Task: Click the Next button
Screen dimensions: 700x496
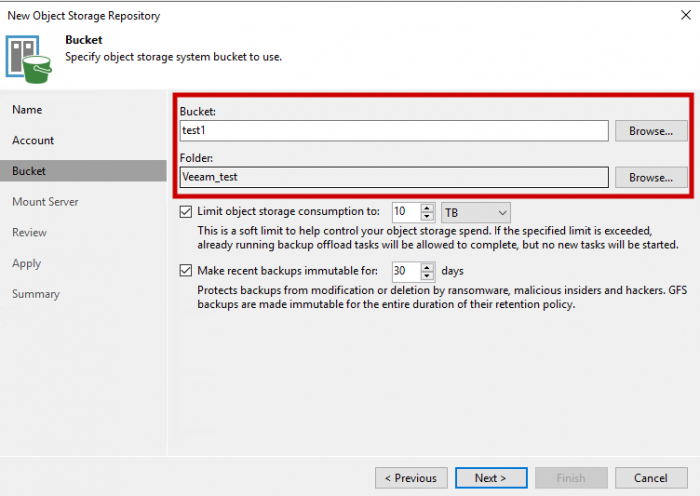Action: 491,478
